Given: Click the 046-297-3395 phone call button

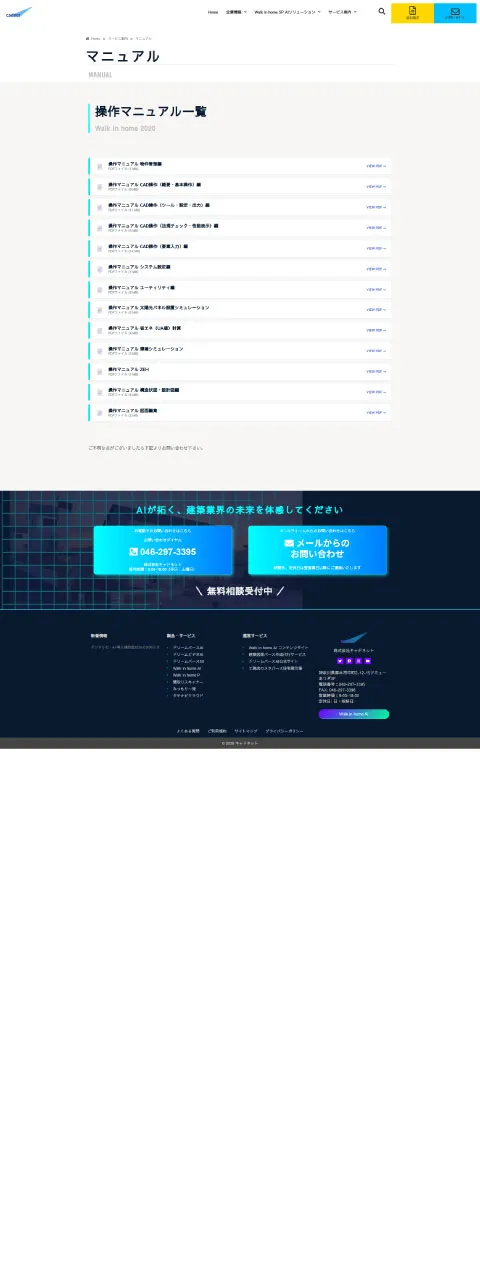Looking at the screenshot, I should click(x=163, y=550).
